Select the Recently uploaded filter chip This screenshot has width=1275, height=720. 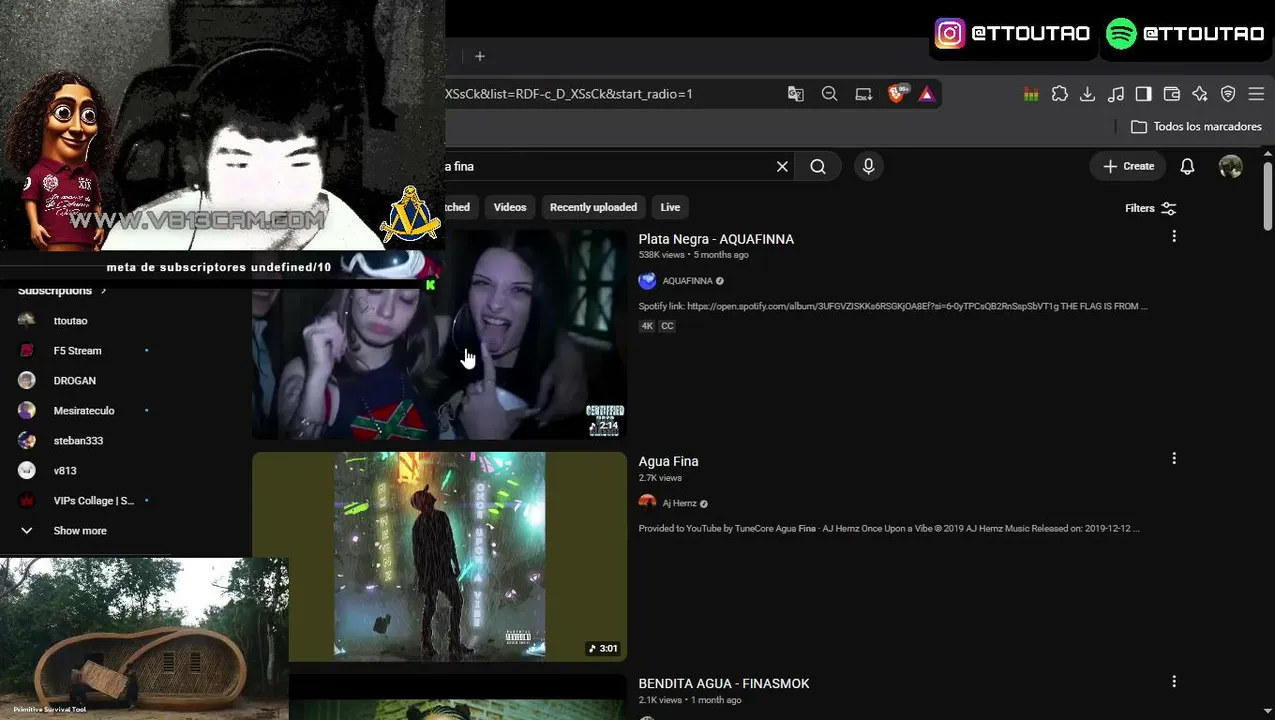[593, 207]
